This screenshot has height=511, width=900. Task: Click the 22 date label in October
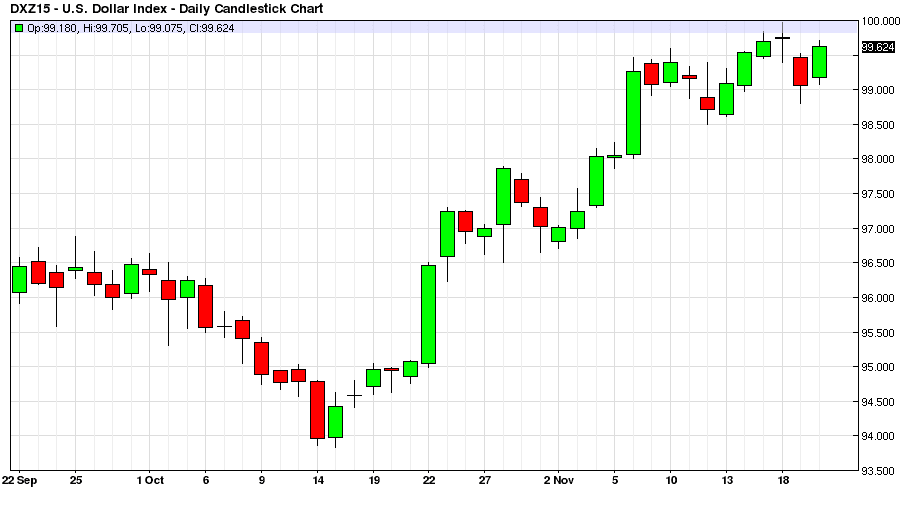click(x=429, y=480)
